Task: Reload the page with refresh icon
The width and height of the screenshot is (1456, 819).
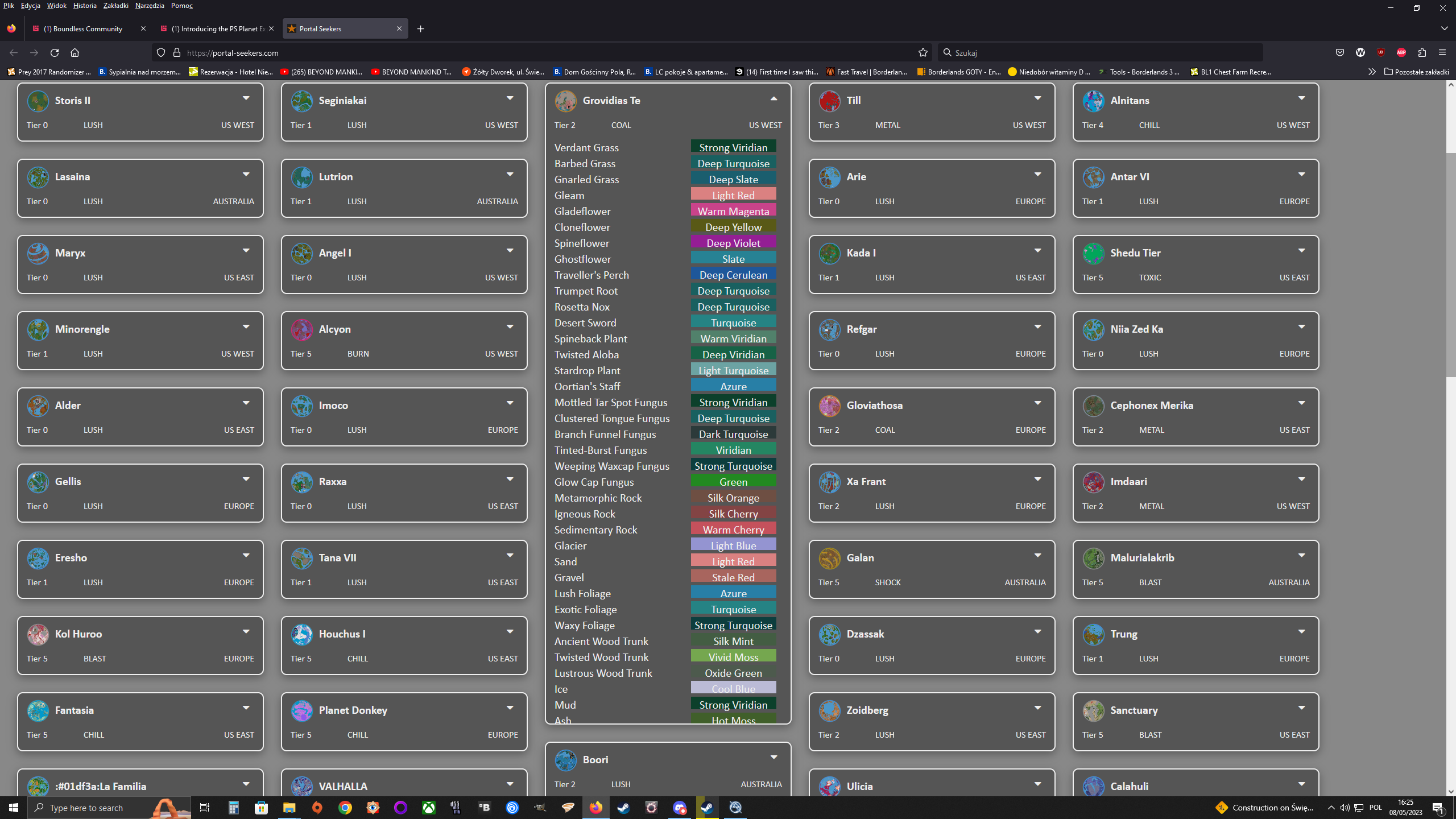Action: 55,52
